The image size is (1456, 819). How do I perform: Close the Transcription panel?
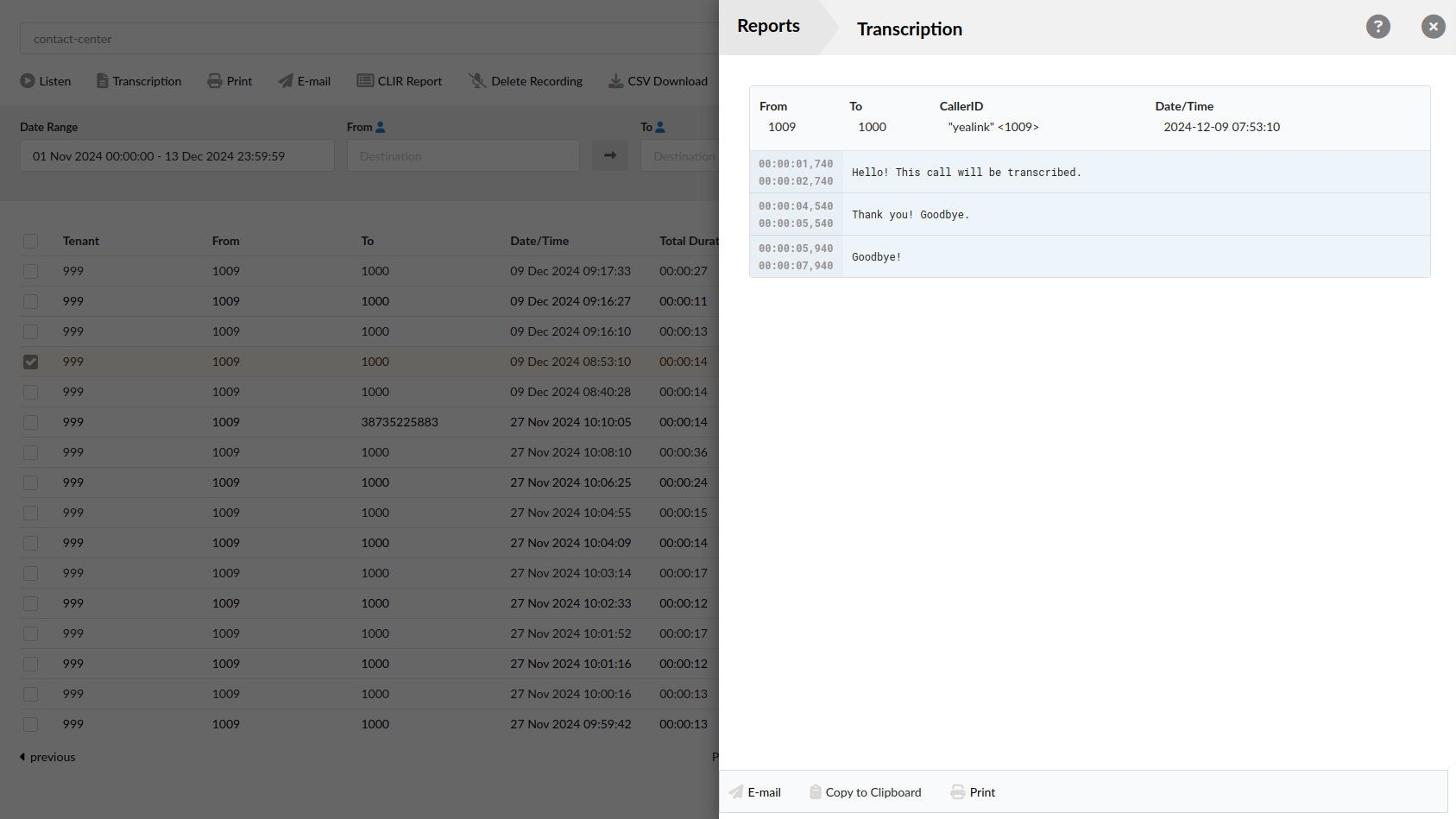coord(1434,27)
